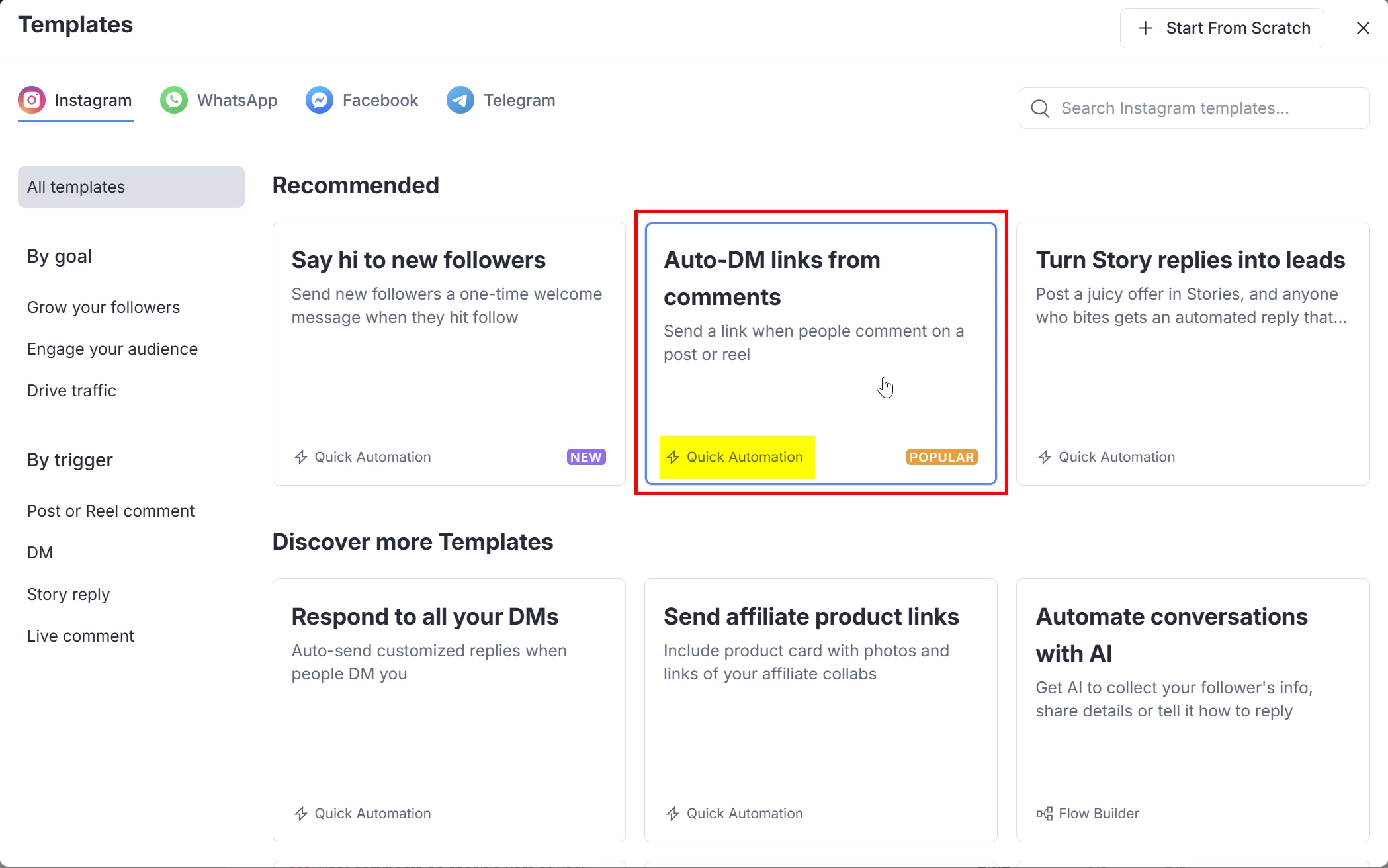Click the Facebook Messenger icon
Image resolution: width=1388 pixels, height=868 pixels.
click(x=320, y=100)
